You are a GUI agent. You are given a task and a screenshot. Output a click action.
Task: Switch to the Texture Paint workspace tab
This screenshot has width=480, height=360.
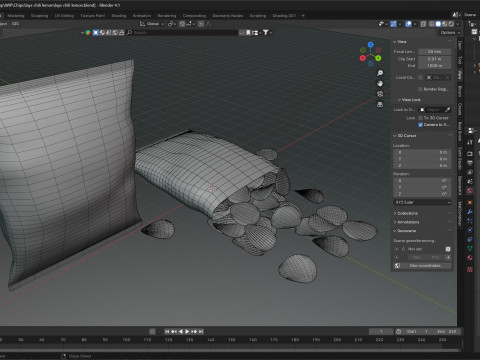click(x=93, y=16)
